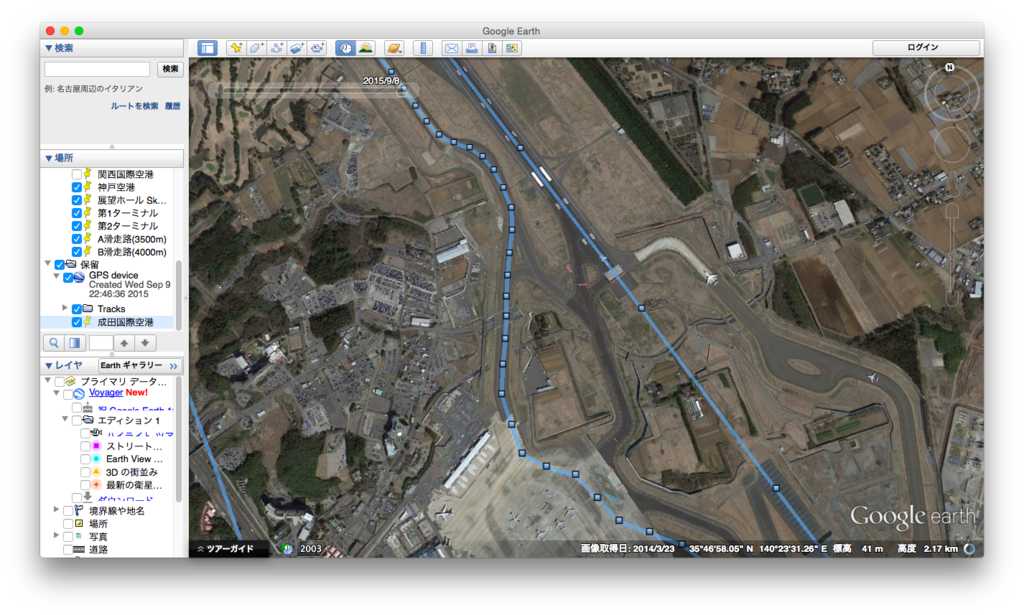The height and width of the screenshot is (615, 1024).
Task: Uncheck B滑走路(4000m) checkbox
Action: coord(77,252)
